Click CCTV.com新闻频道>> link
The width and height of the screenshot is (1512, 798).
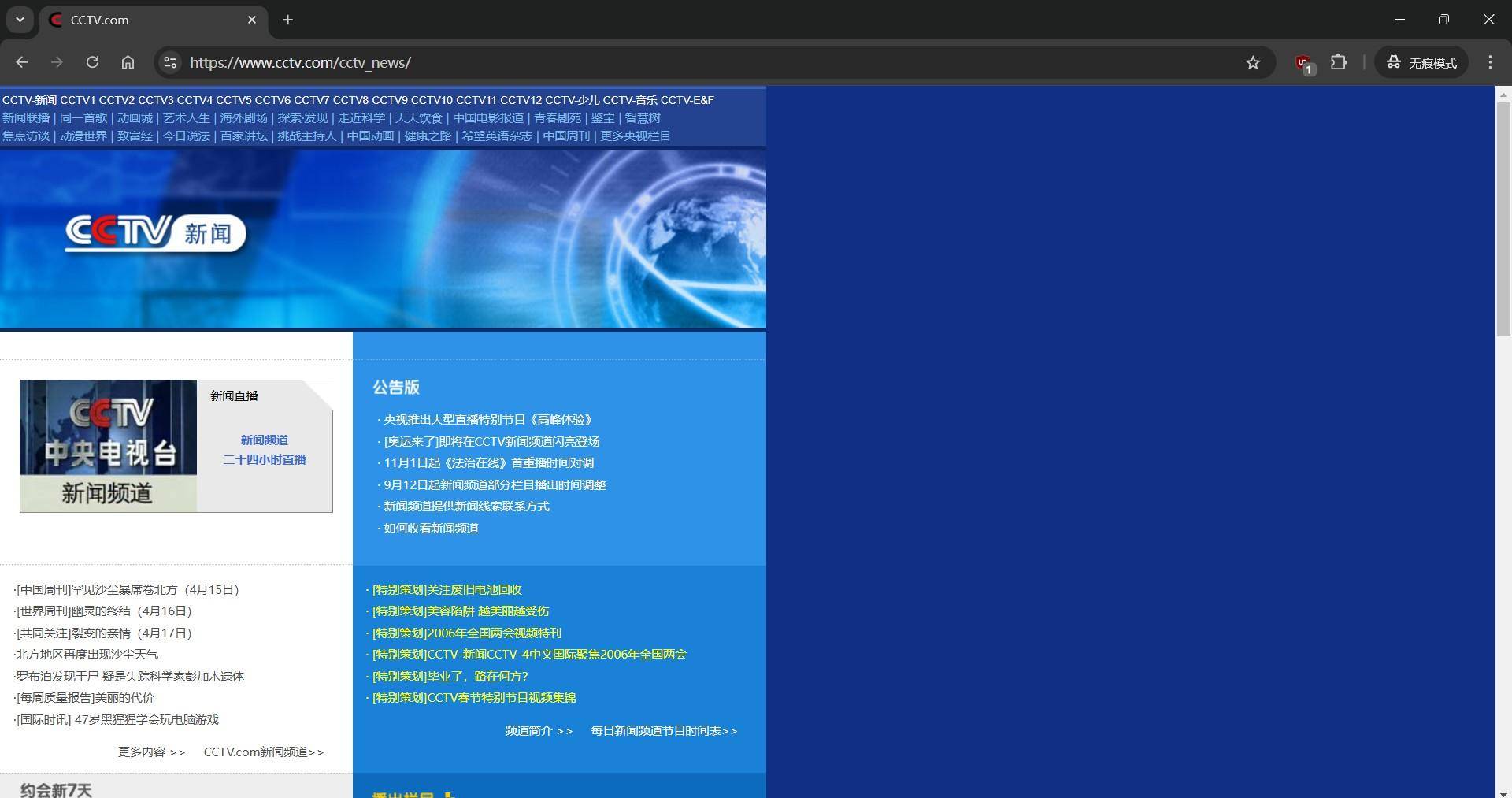[264, 752]
